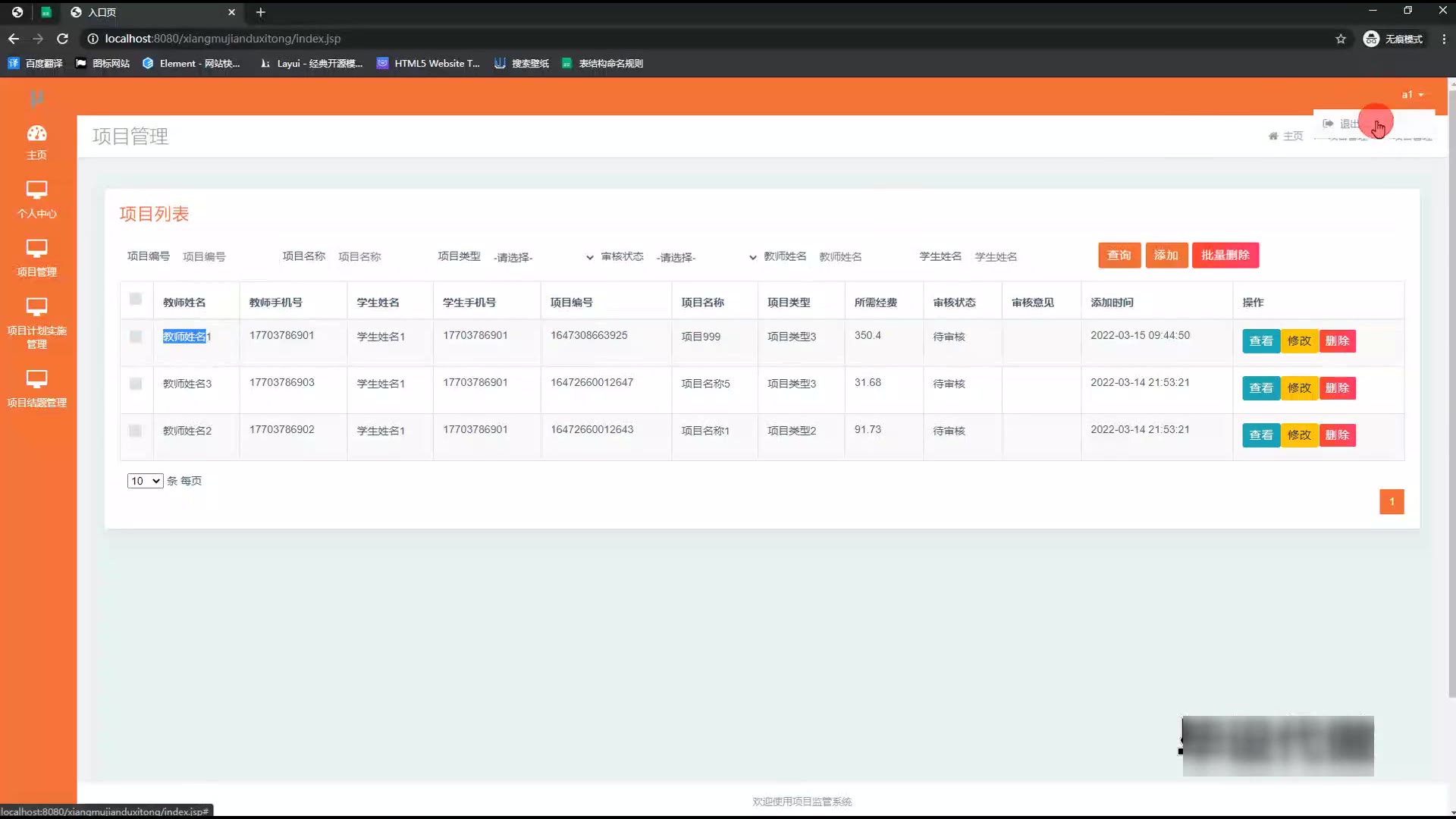Select 退出 from the user menu

[x=1348, y=124]
